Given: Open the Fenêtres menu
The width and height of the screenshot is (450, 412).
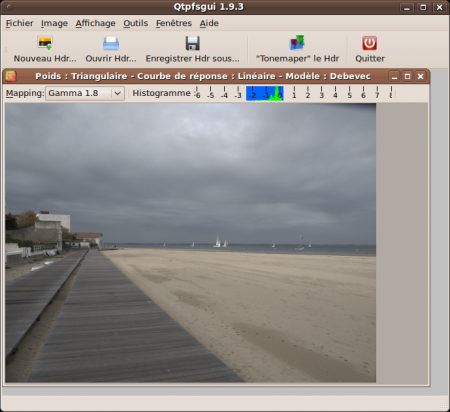Looking at the screenshot, I should point(174,23).
